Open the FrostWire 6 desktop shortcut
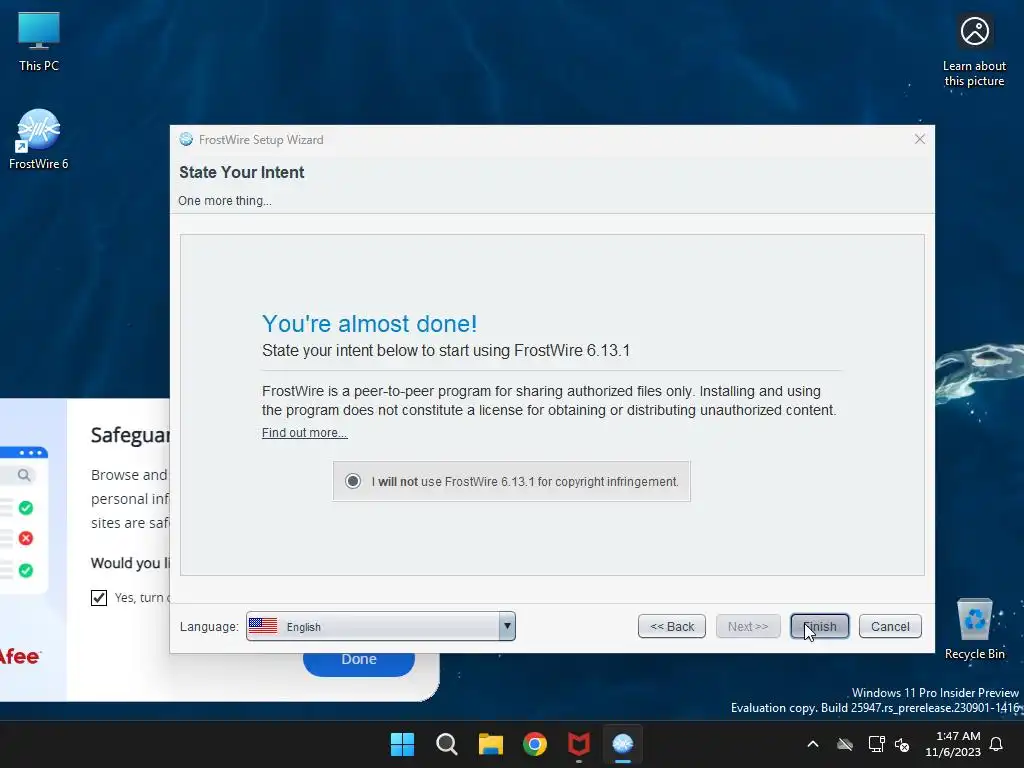Screen dimensions: 1024x768 [39, 139]
